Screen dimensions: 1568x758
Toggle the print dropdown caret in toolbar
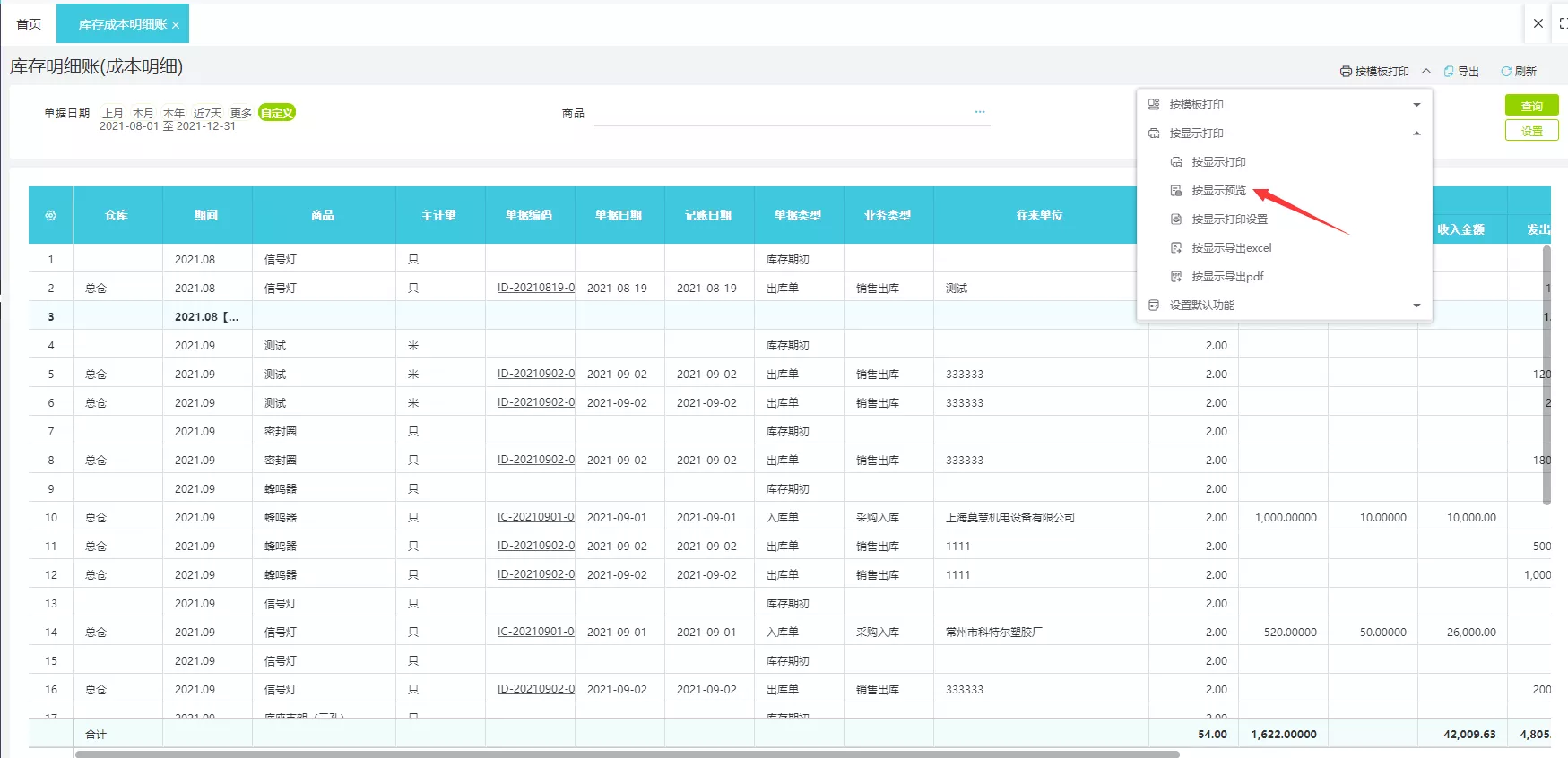(x=1426, y=72)
